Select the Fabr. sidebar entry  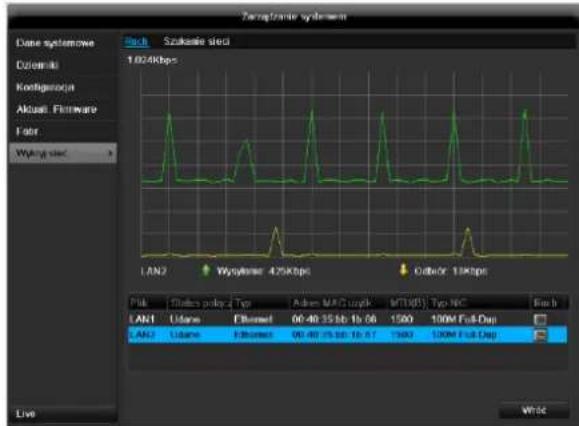[27, 131]
